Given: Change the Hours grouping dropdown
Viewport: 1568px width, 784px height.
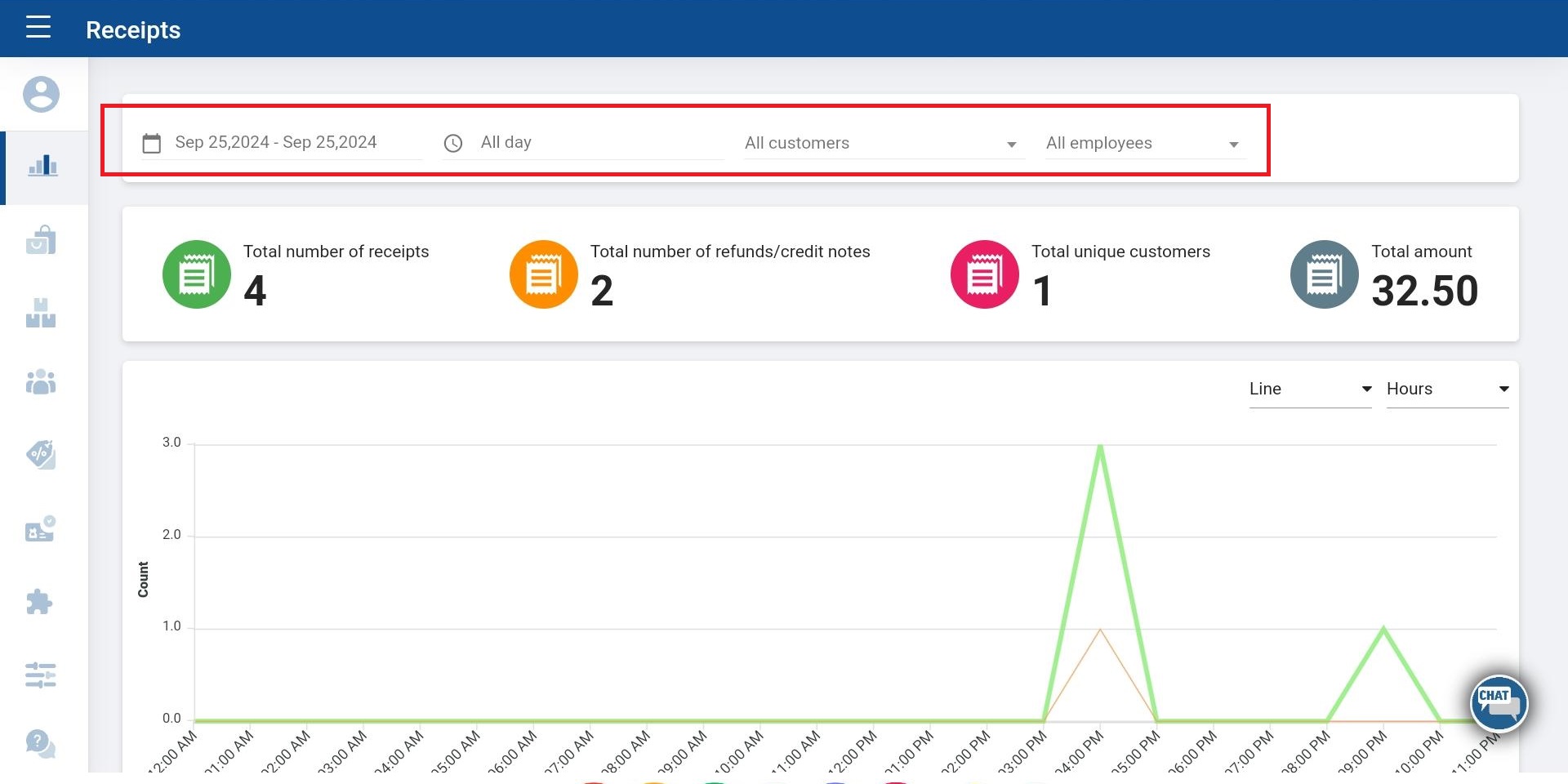Looking at the screenshot, I should [x=1446, y=390].
